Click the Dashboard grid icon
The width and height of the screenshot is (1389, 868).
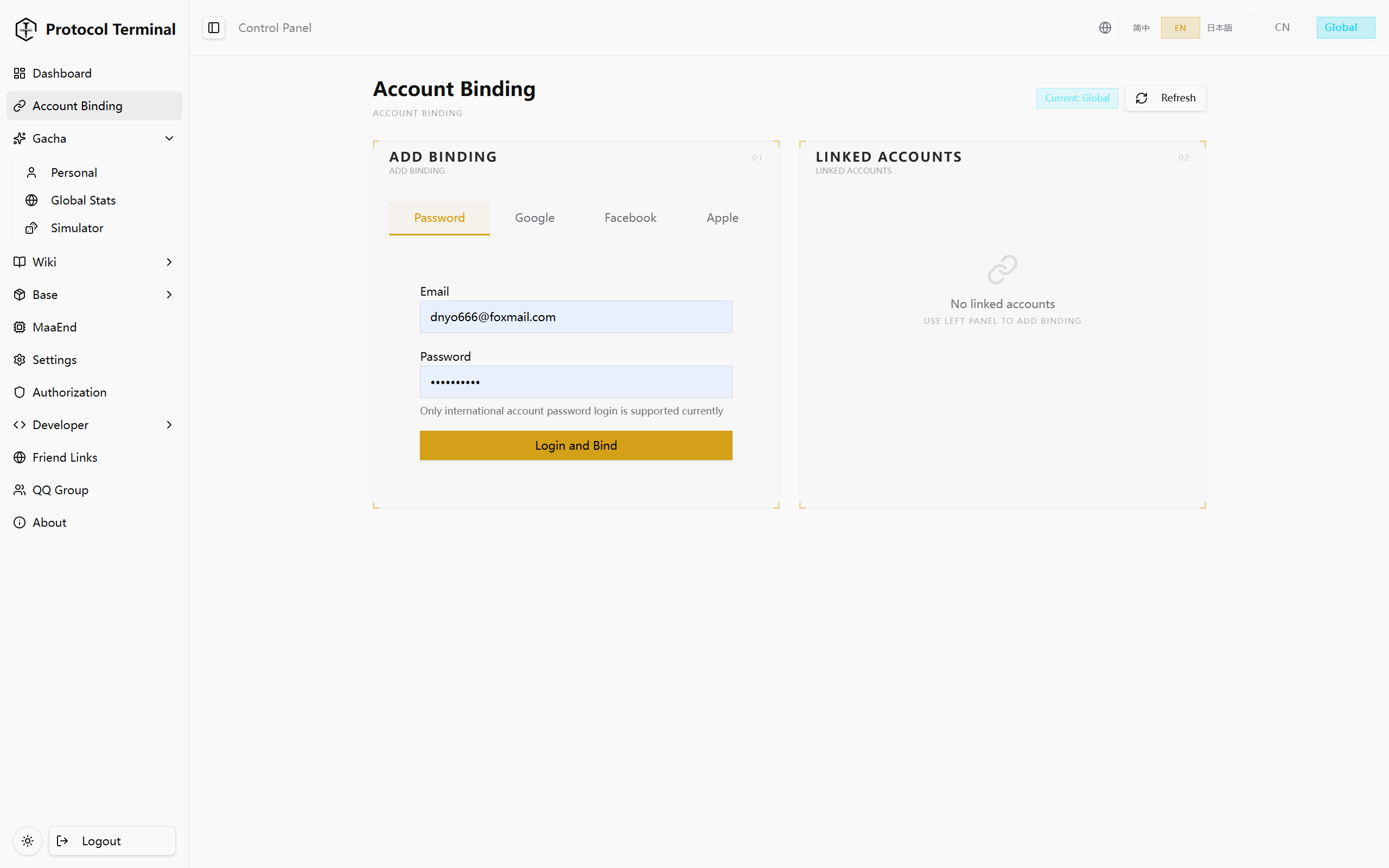(x=20, y=73)
